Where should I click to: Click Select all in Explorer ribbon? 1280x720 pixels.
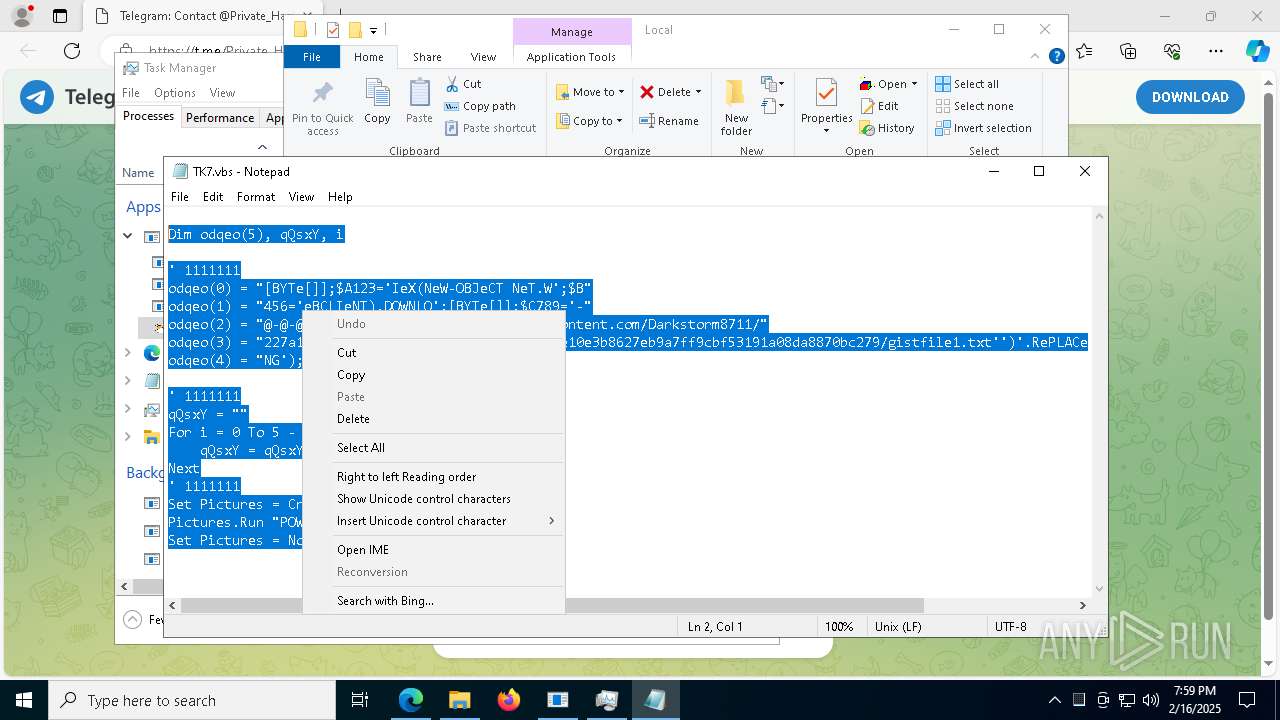967,84
